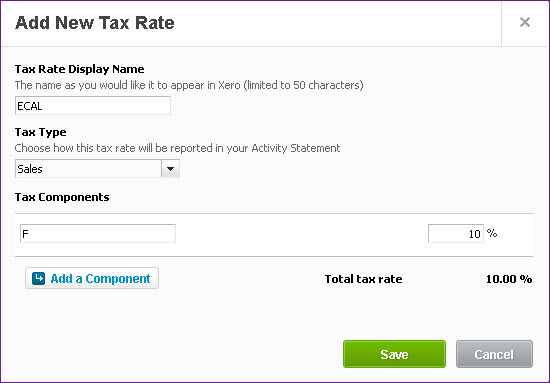Image resolution: width=550 pixels, height=383 pixels.
Task: Close the Add New Tax Rate dialog
Action: 525,22
